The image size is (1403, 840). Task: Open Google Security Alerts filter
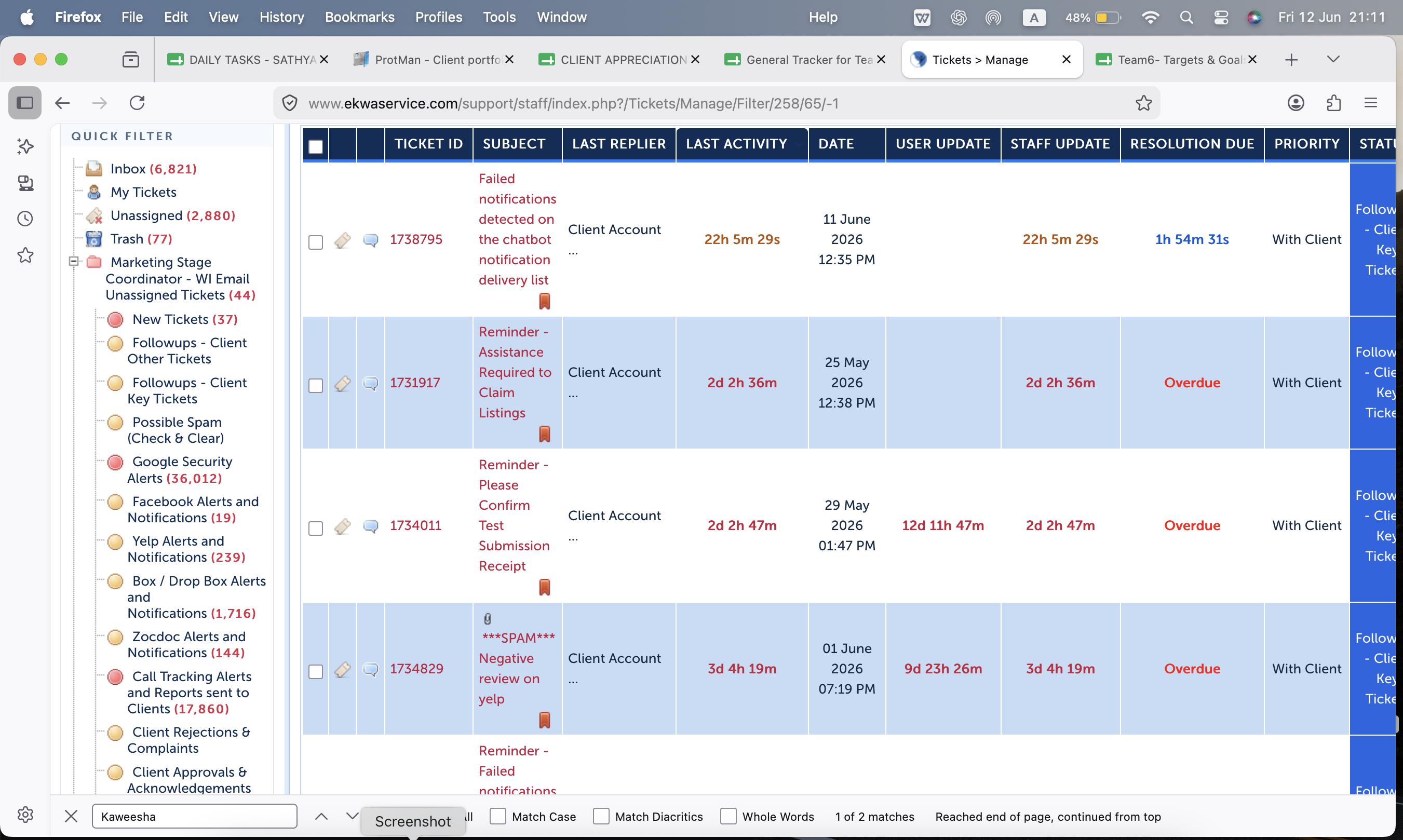180,470
